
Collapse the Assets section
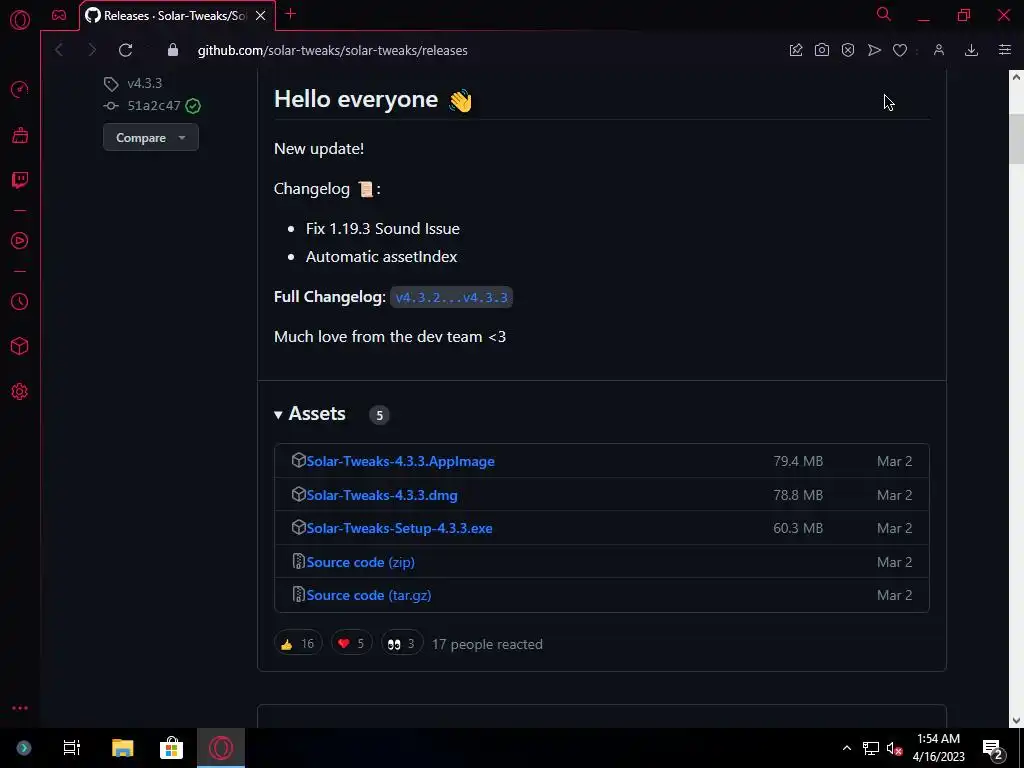(x=310, y=414)
